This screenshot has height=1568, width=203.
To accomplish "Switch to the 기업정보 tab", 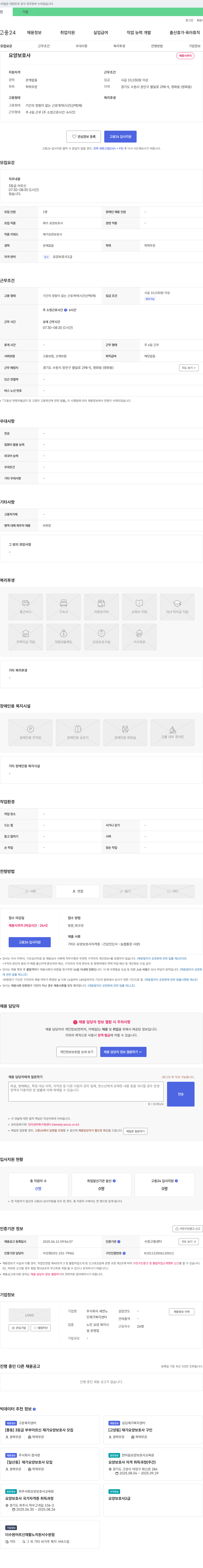I will (x=195, y=46).
